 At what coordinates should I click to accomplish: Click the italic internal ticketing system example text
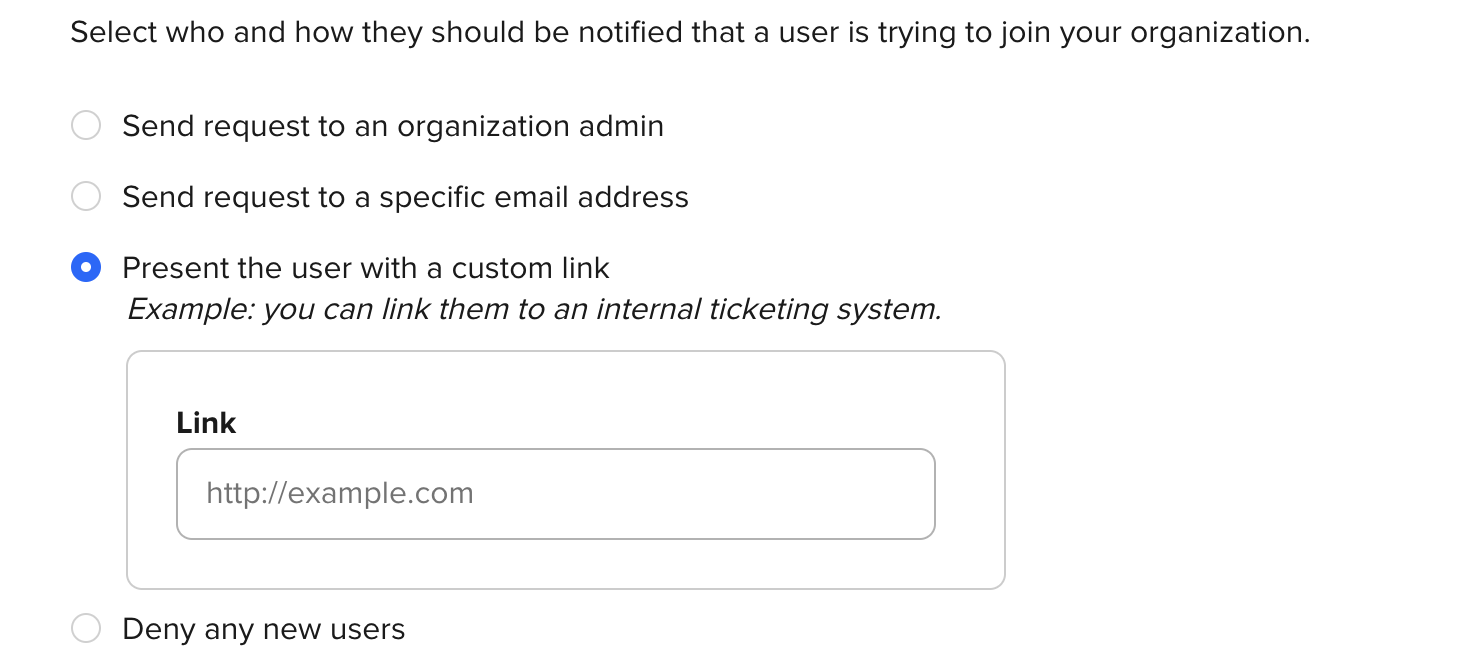pos(534,309)
